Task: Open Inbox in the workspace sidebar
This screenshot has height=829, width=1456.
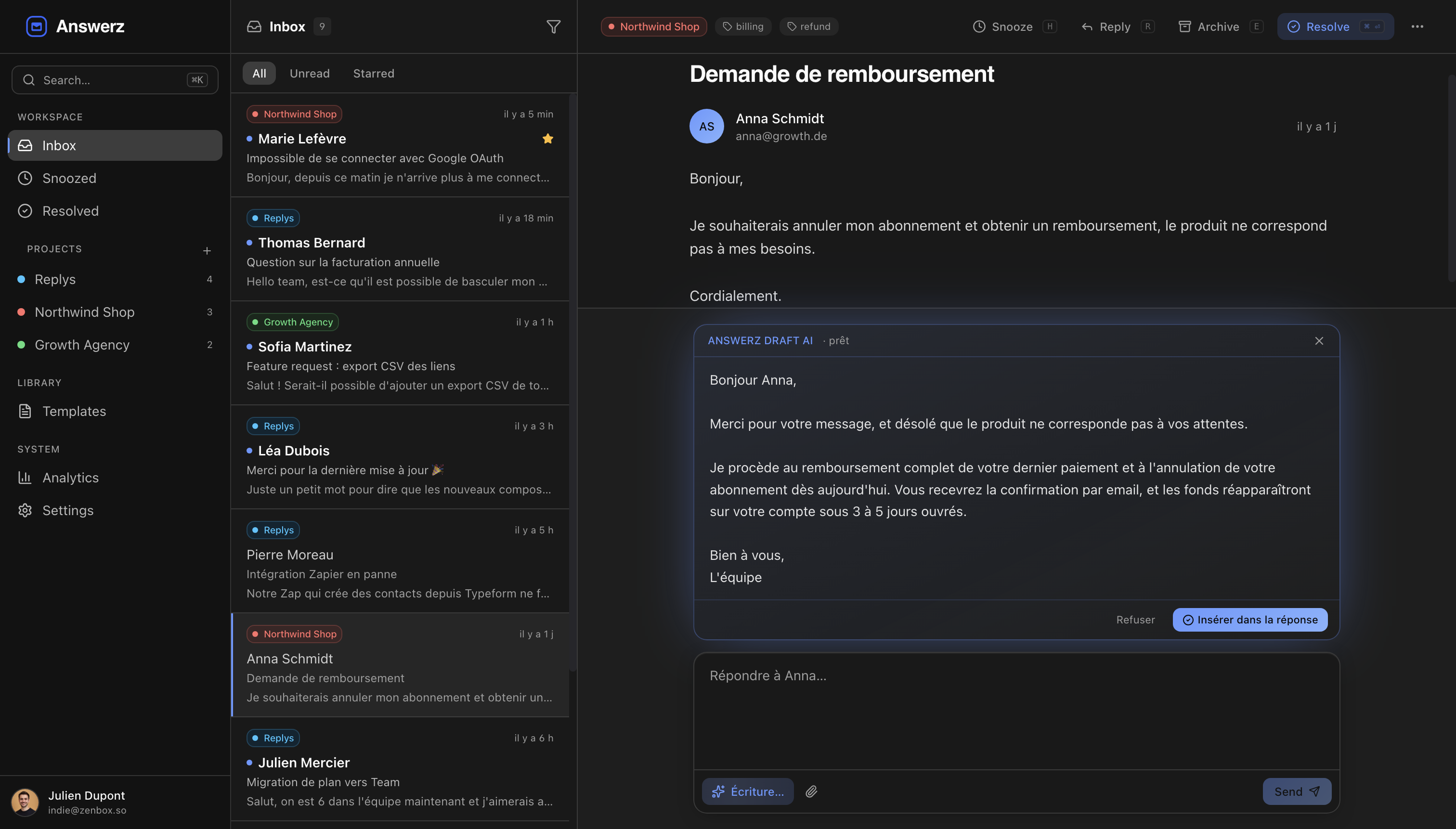Action: point(115,145)
